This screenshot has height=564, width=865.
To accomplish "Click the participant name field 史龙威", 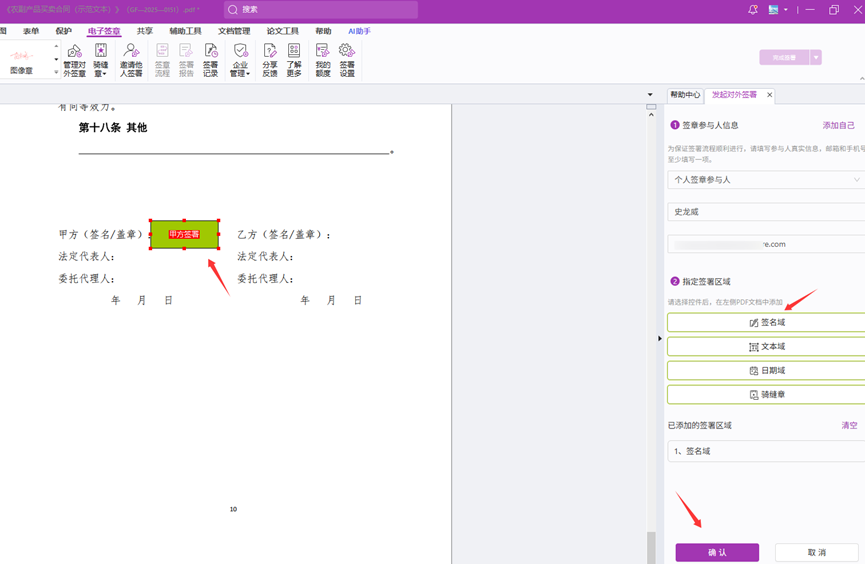I will 766,212.
